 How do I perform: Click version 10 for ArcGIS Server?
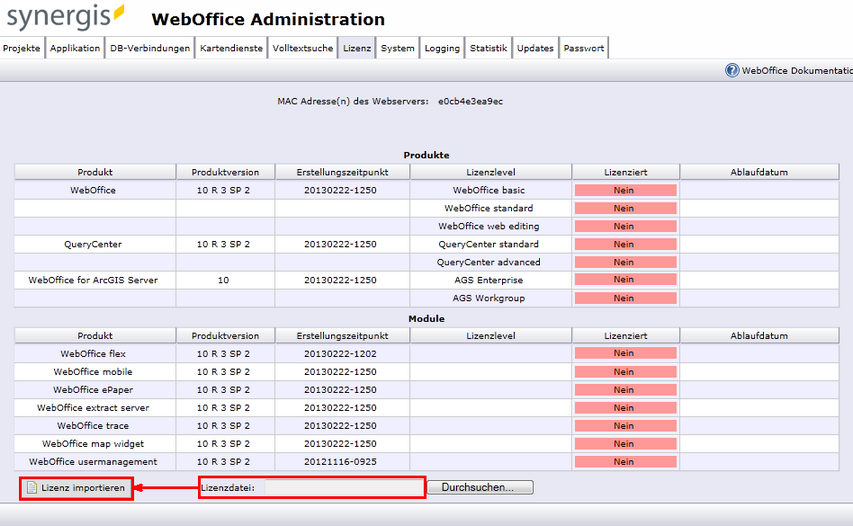[224, 280]
